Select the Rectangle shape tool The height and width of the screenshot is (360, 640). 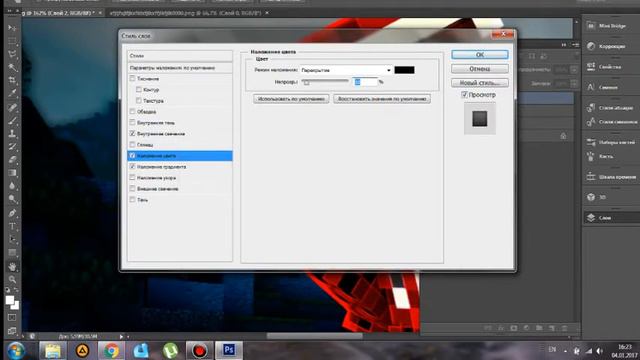click(12, 252)
